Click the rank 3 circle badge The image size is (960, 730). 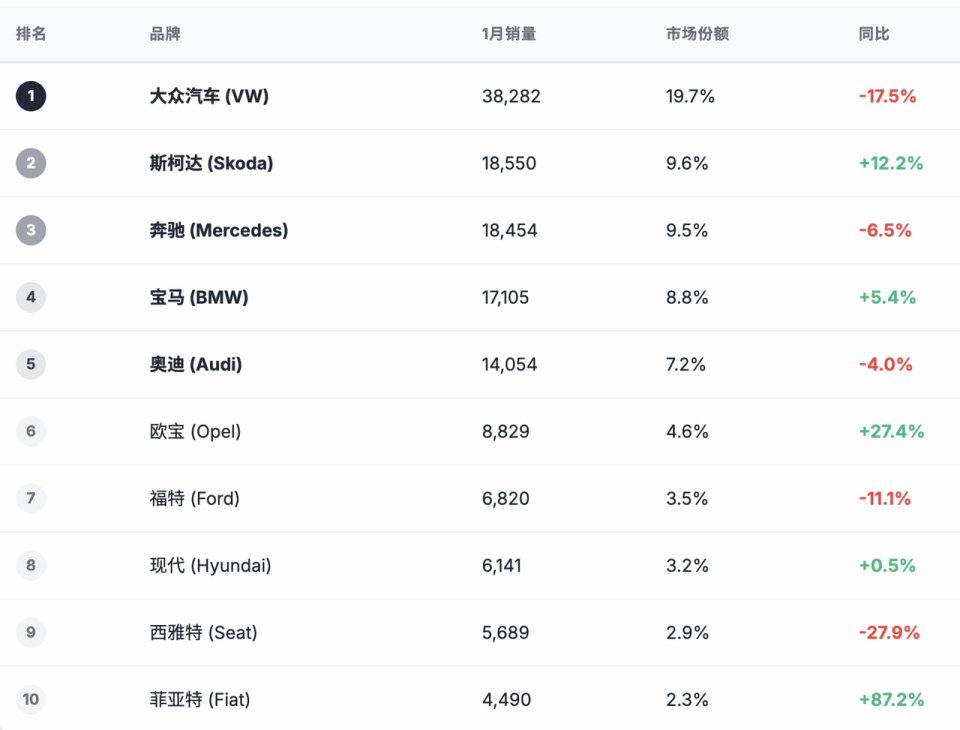[31, 230]
